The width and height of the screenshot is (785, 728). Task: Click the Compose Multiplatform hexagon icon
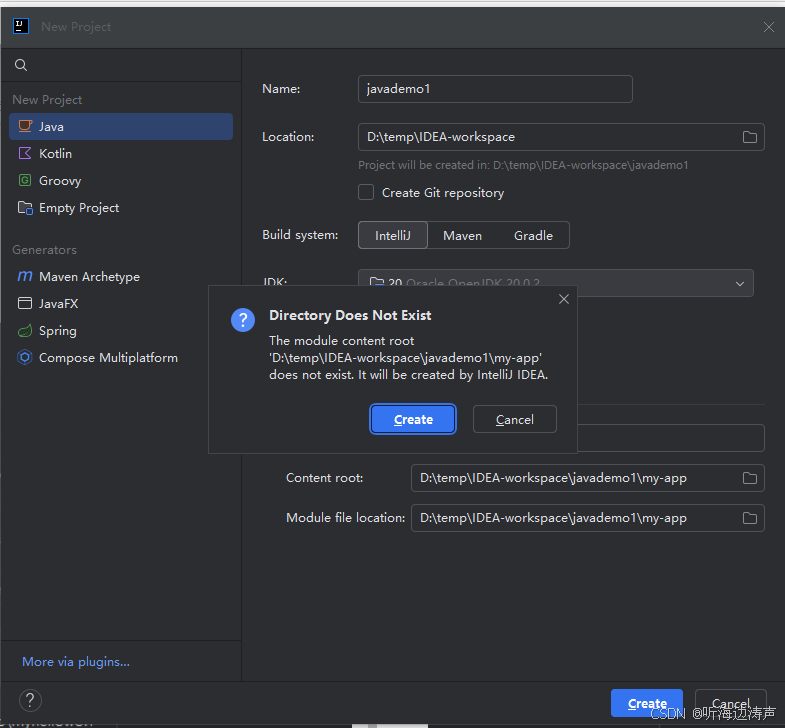[x=25, y=357]
